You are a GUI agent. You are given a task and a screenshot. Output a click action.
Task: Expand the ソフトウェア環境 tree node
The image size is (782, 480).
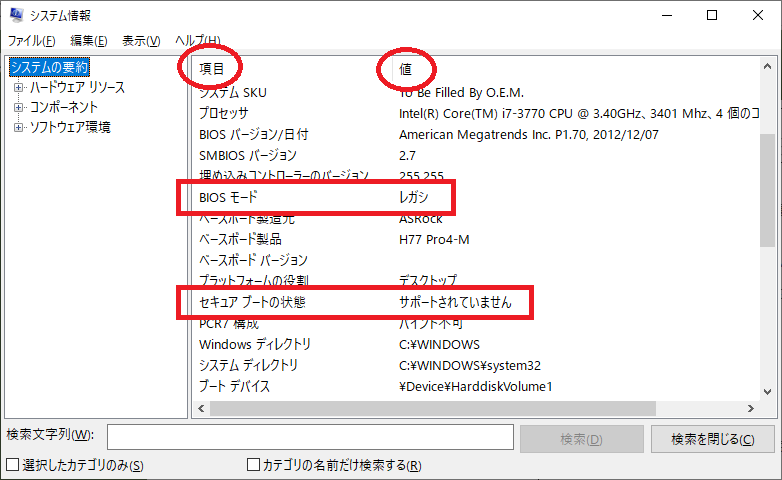pos(18,128)
